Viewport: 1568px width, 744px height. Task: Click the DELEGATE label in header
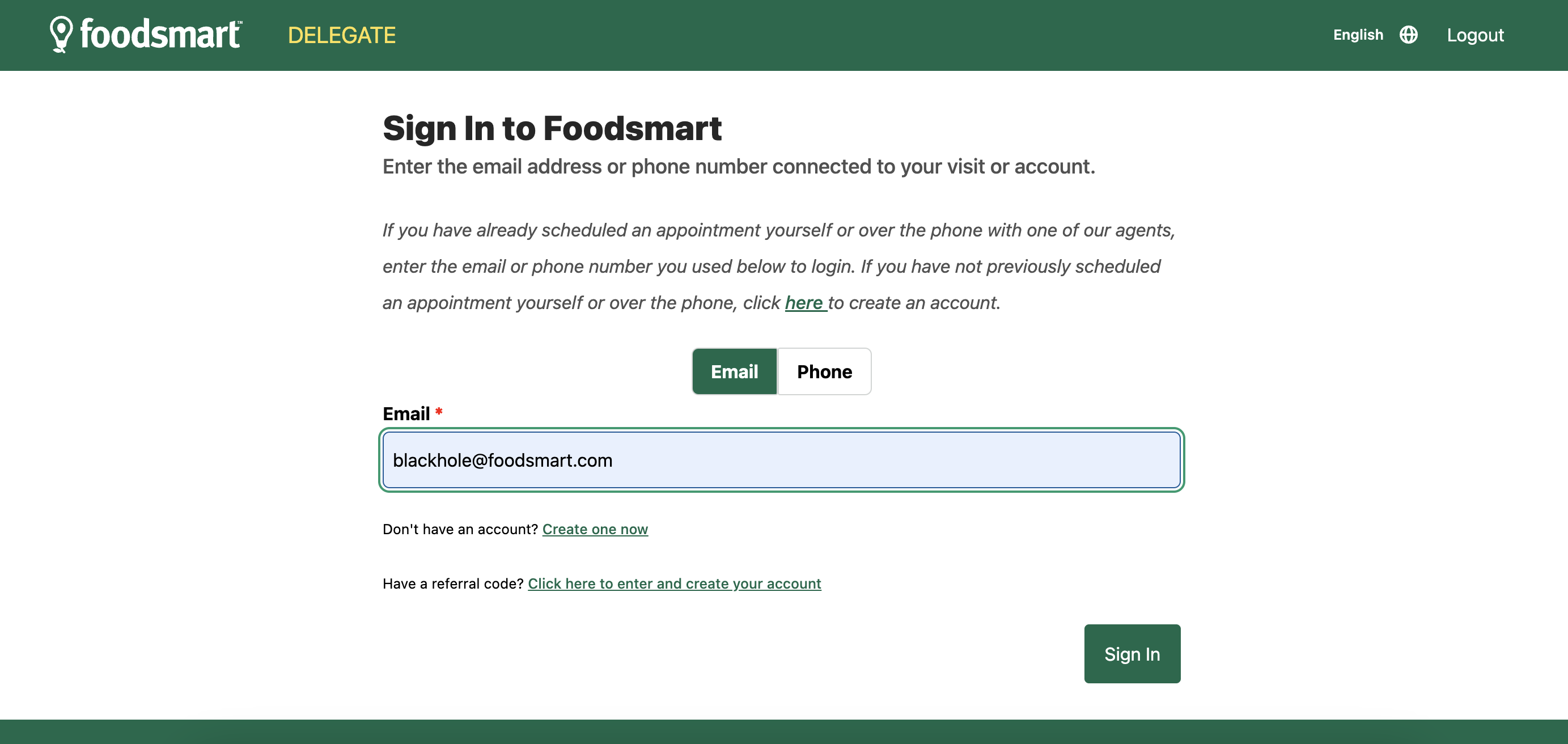(341, 35)
